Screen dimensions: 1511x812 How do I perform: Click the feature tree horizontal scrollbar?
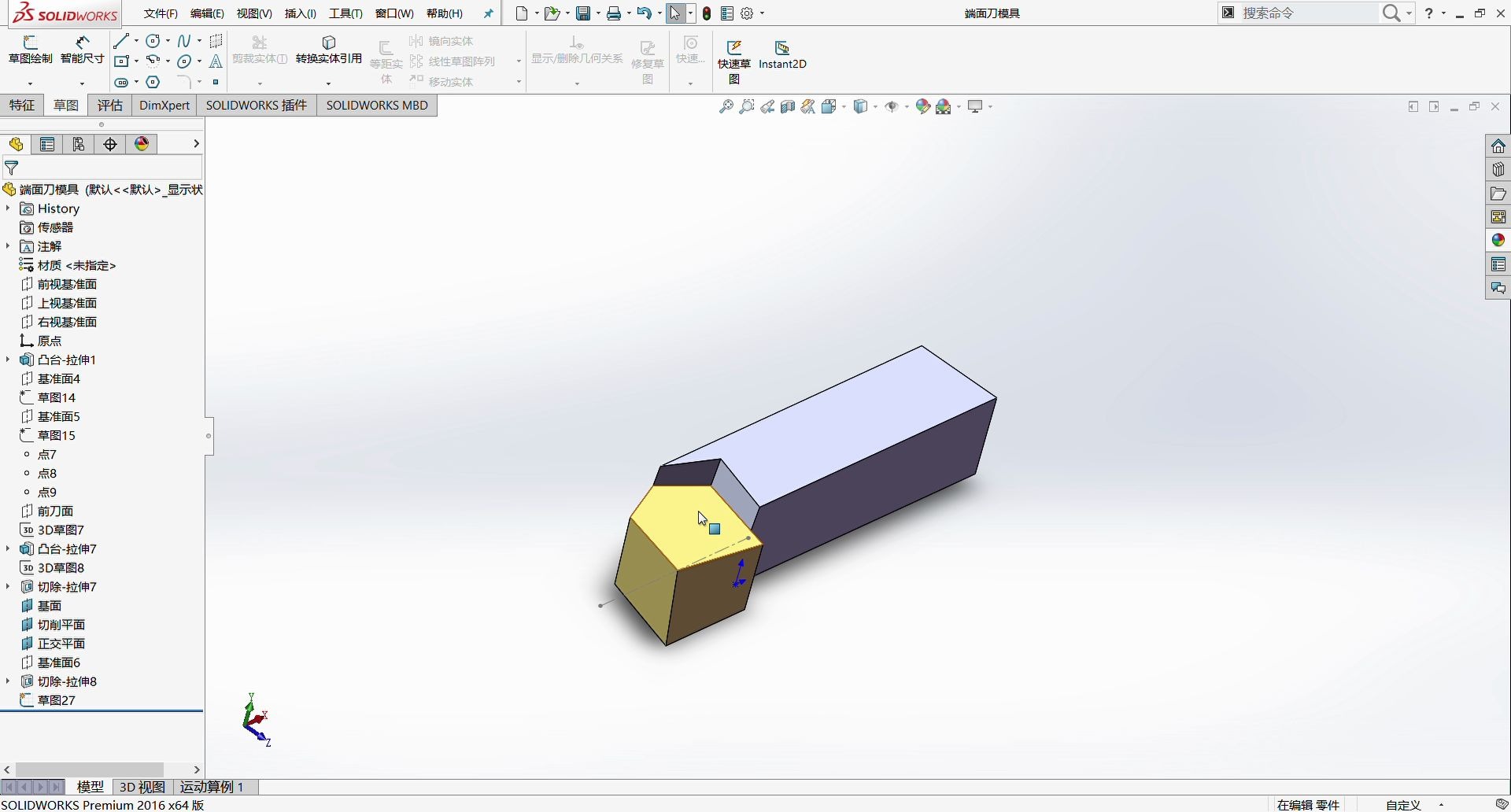[89, 770]
